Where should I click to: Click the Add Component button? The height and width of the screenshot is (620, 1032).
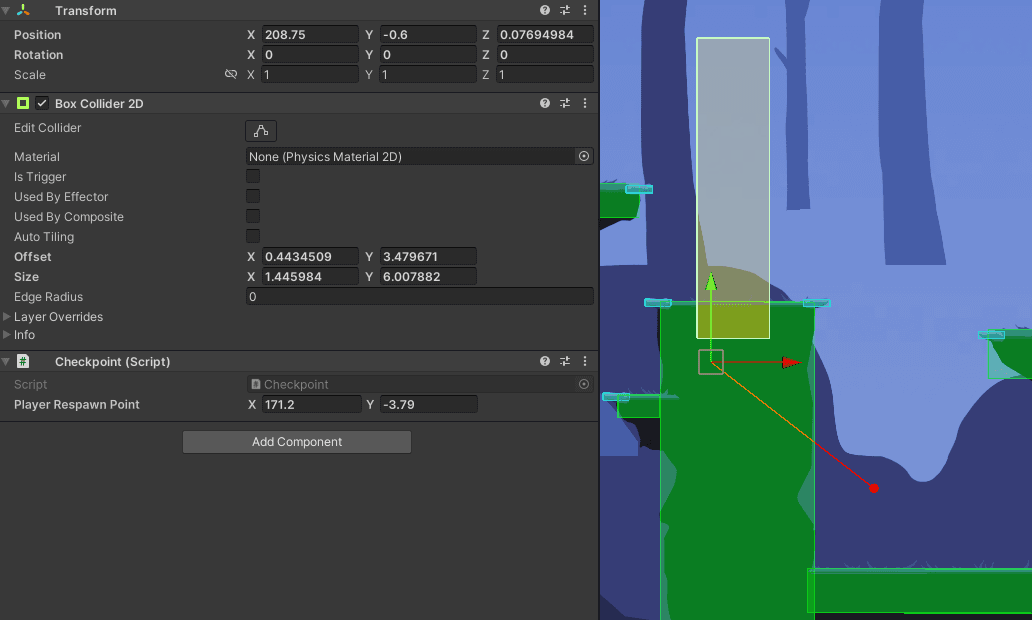(x=297, y=442)
